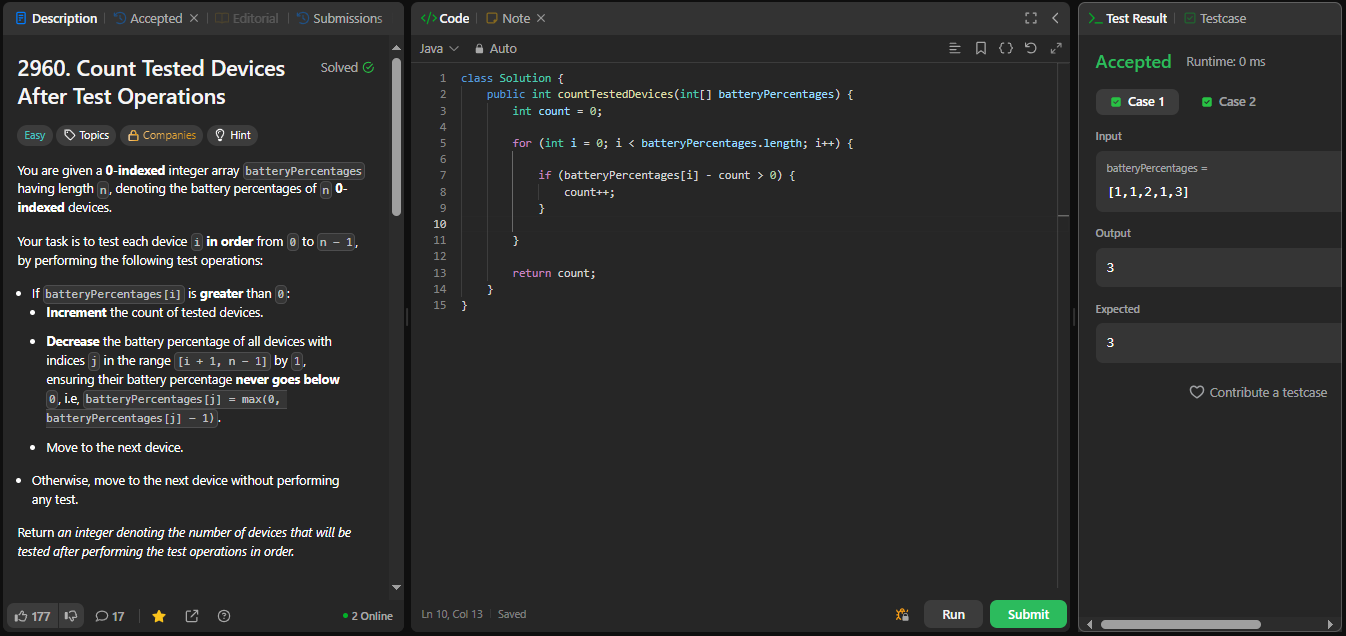
Task: Switch to the Submissions tab
Action: (x=339, y=18)
